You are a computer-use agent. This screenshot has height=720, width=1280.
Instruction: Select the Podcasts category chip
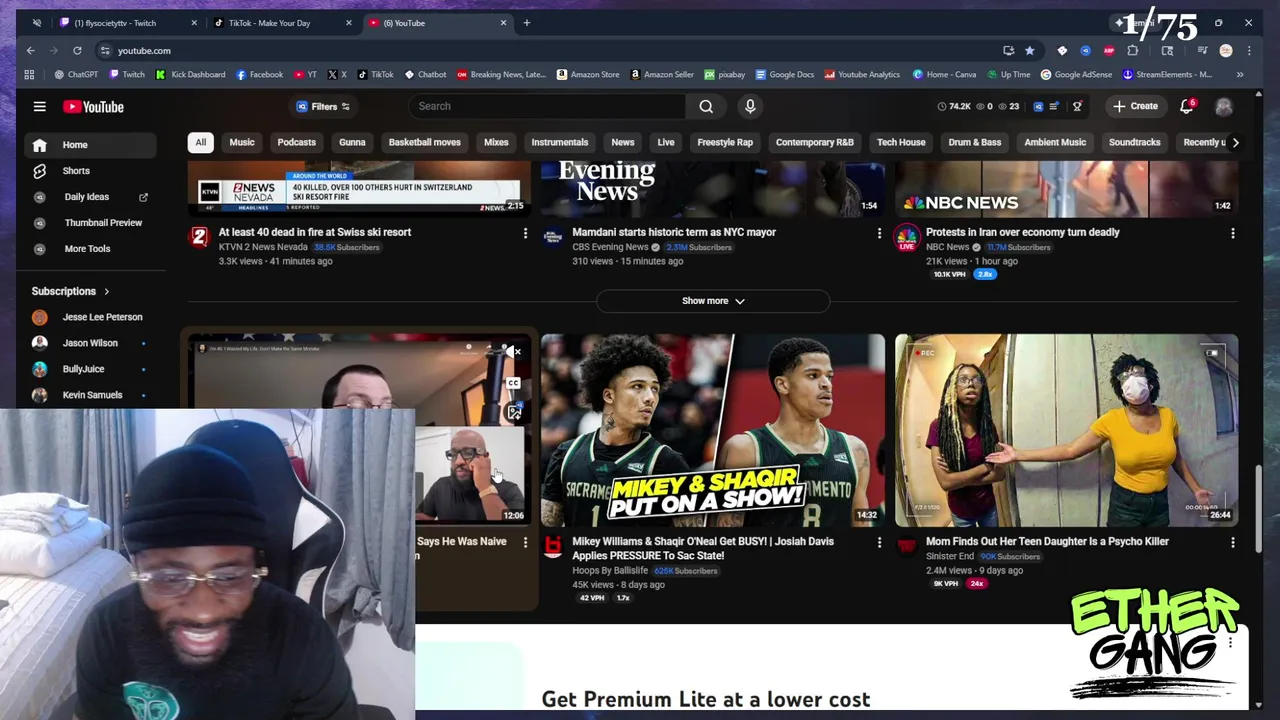tap(296, 142)
